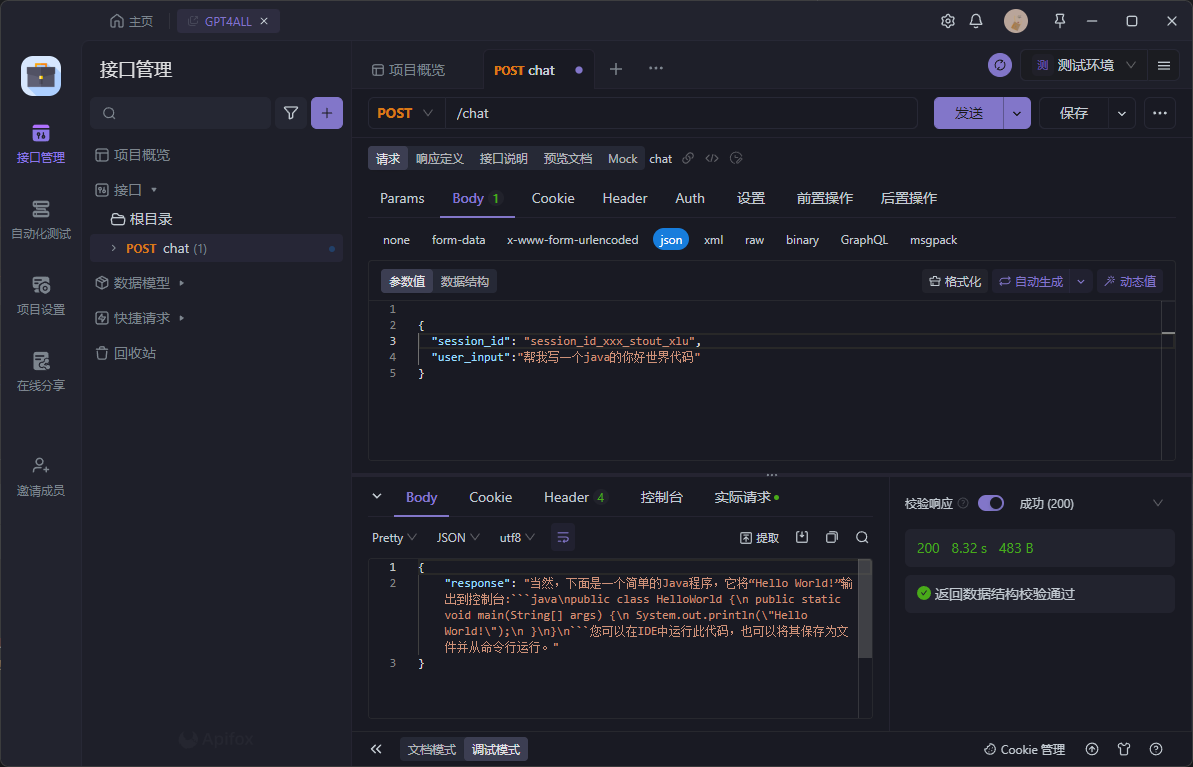Open the 保存 button dropdown arrow

coord(1121,113)
